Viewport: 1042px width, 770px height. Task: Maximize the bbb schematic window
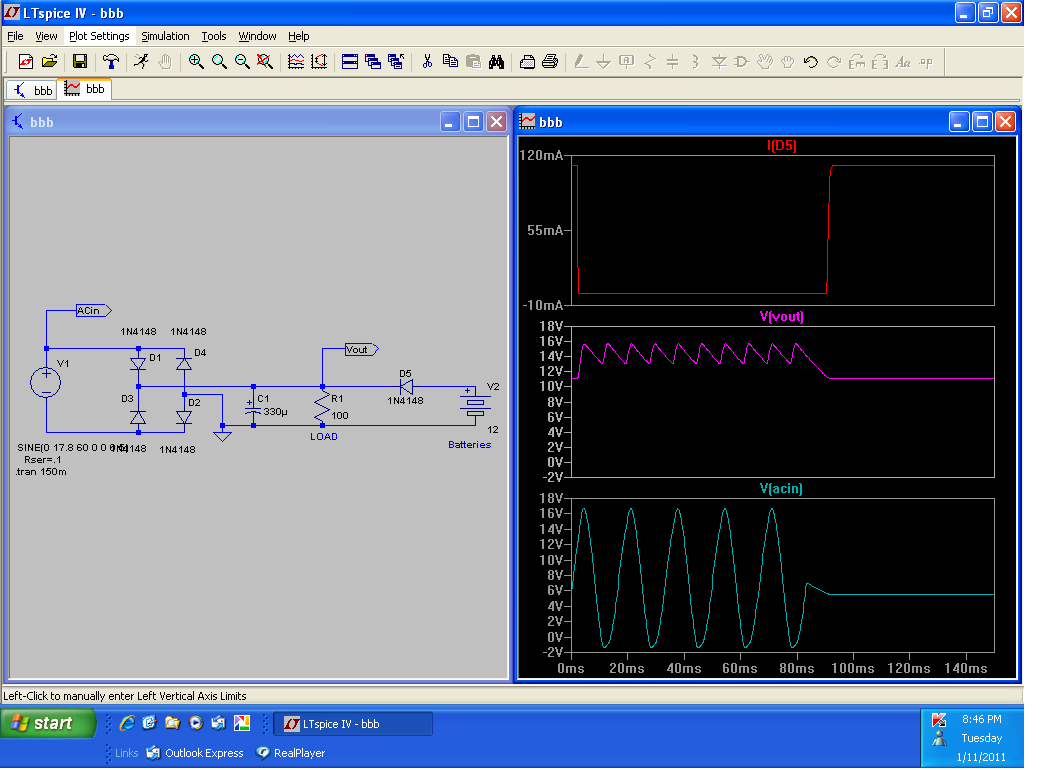[473, 122]
